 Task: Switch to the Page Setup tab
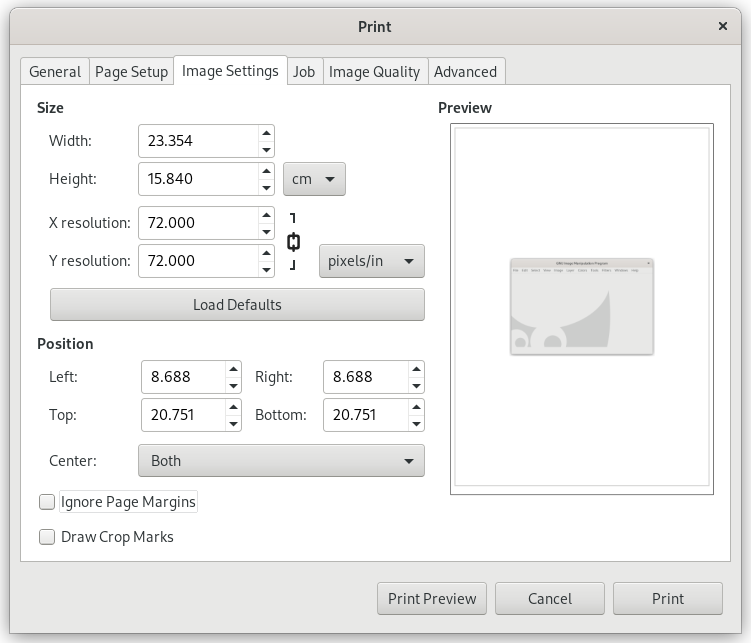click(x=131, y=72)
